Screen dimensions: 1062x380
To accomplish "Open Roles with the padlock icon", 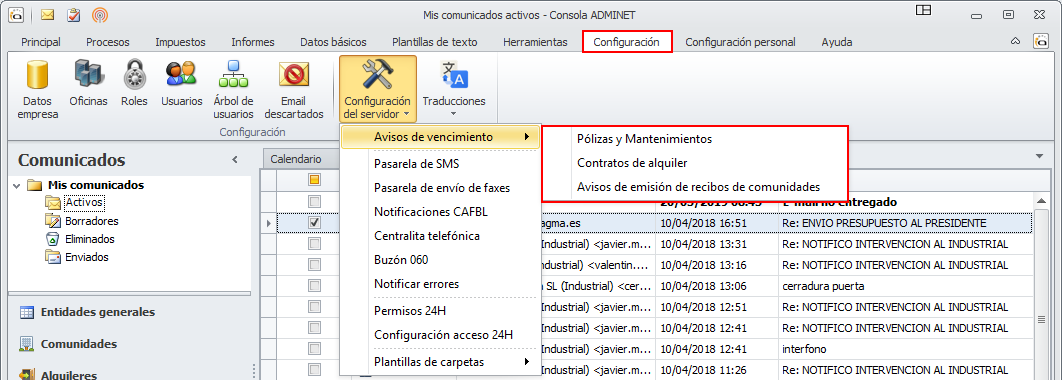I will pos(134,84).
